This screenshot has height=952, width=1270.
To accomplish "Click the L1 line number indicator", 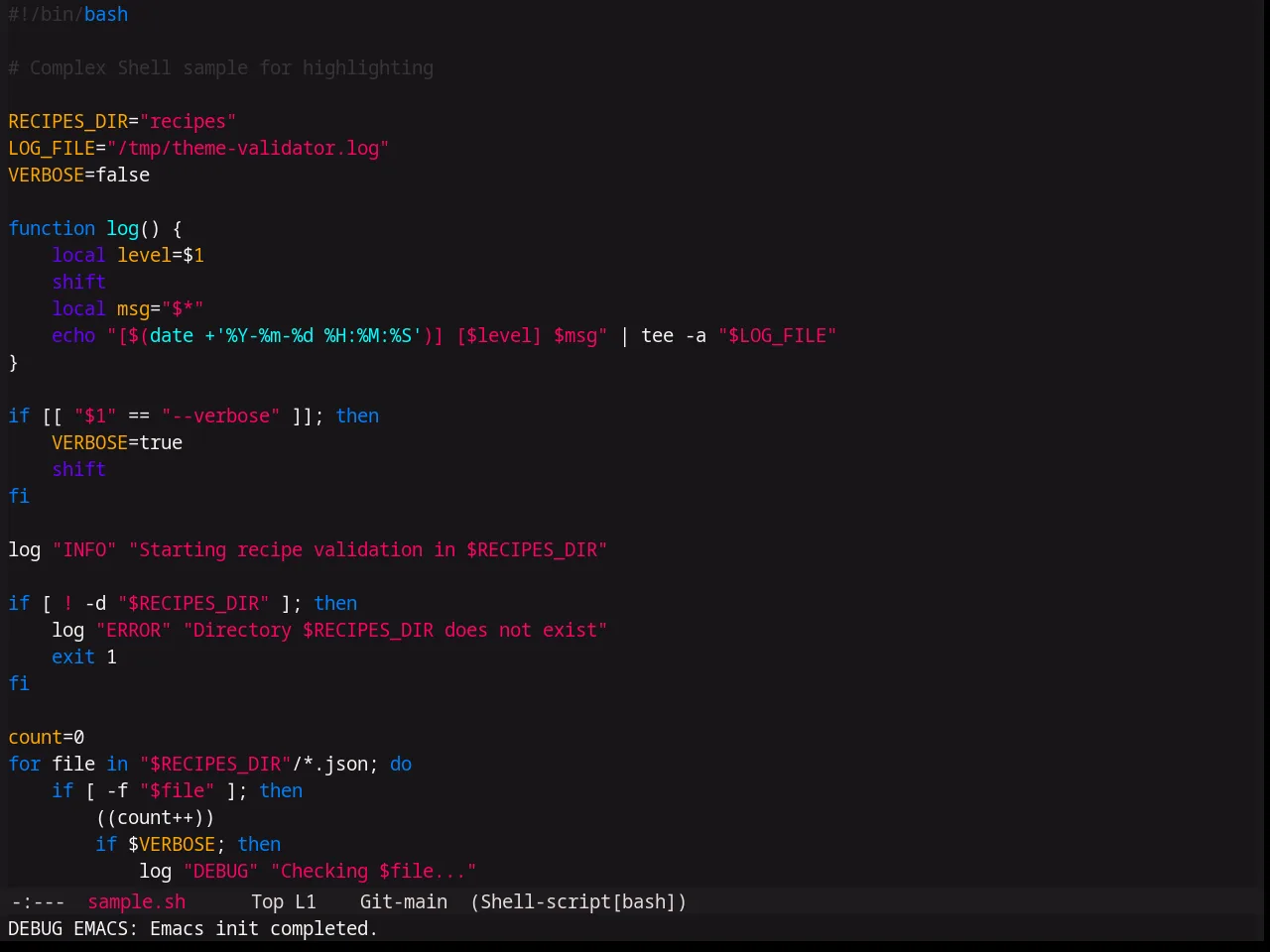I will [x=305, y=901].
